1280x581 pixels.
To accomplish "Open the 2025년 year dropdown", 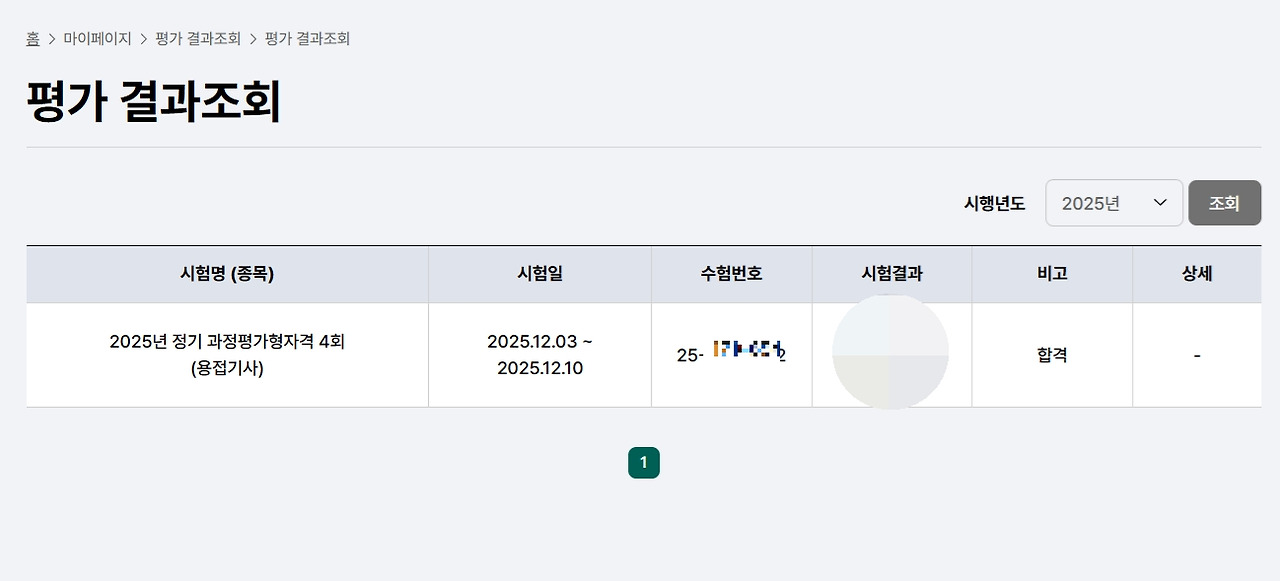I will click(x=1114, y=203).
